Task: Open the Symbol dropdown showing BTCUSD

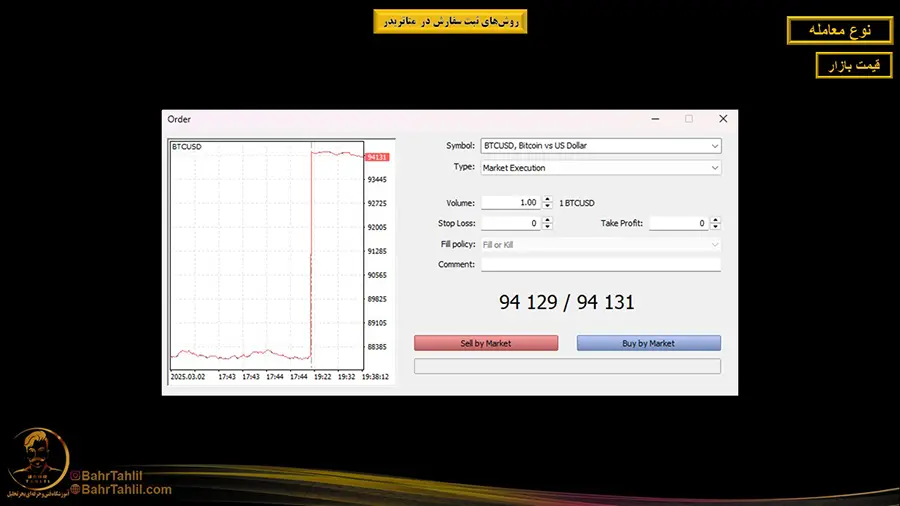Action: (x=600, y=146)
